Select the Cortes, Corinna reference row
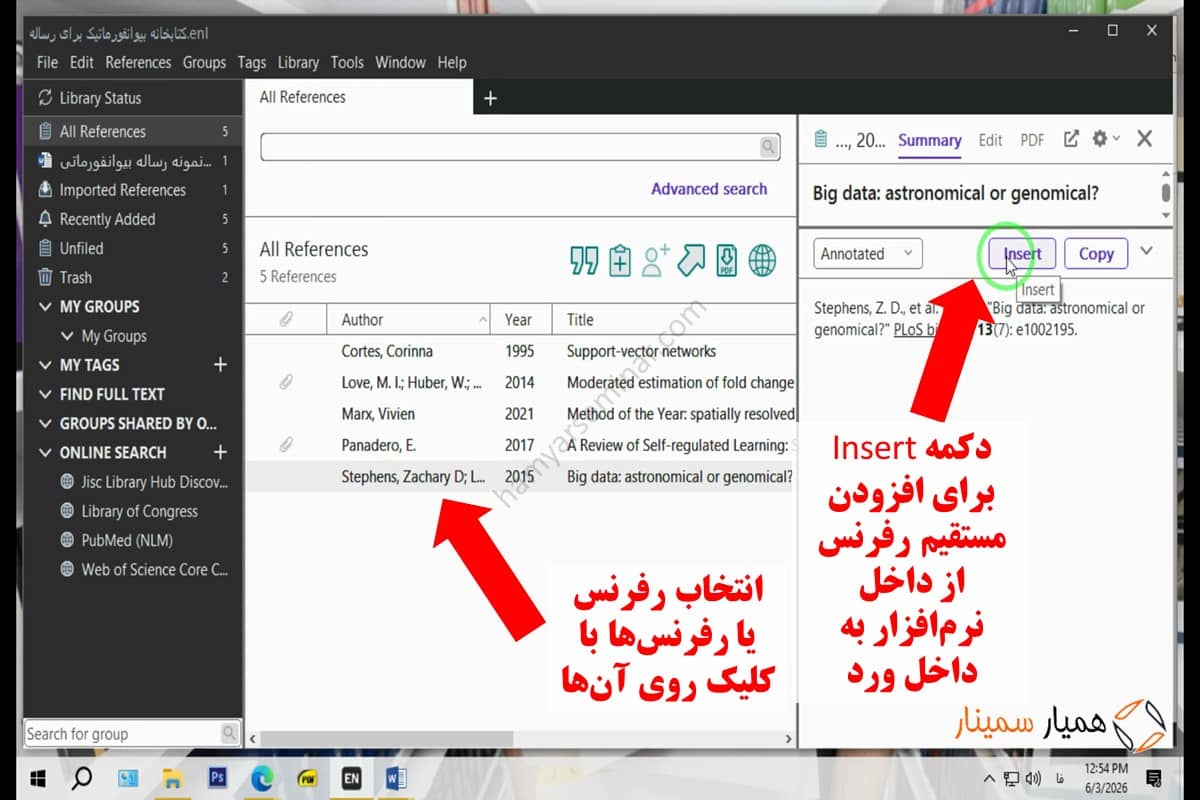This screenshot has height=800, width=1200. pos(521,351)
